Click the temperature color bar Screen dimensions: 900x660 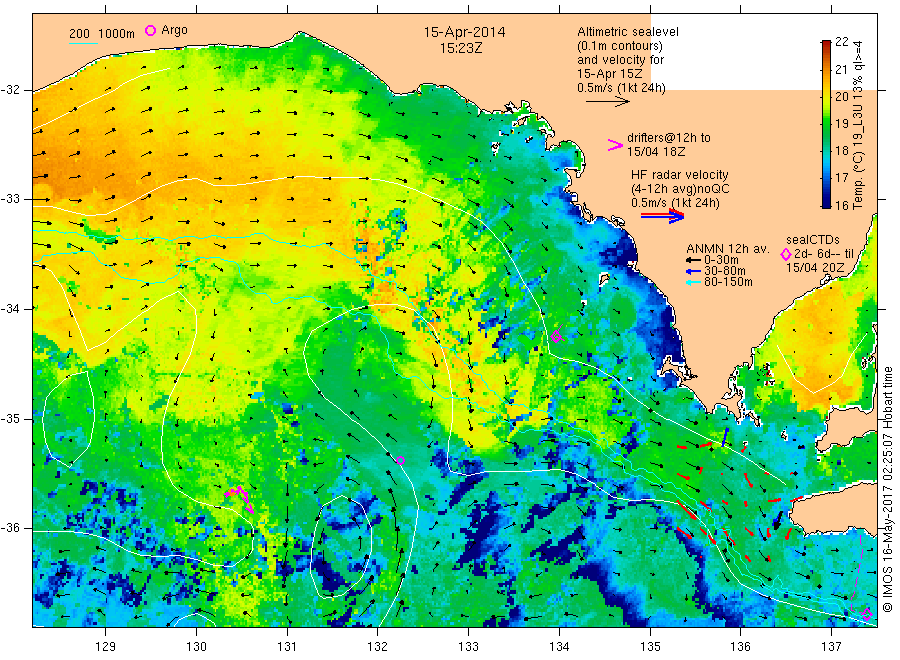(x=826, y=124)
